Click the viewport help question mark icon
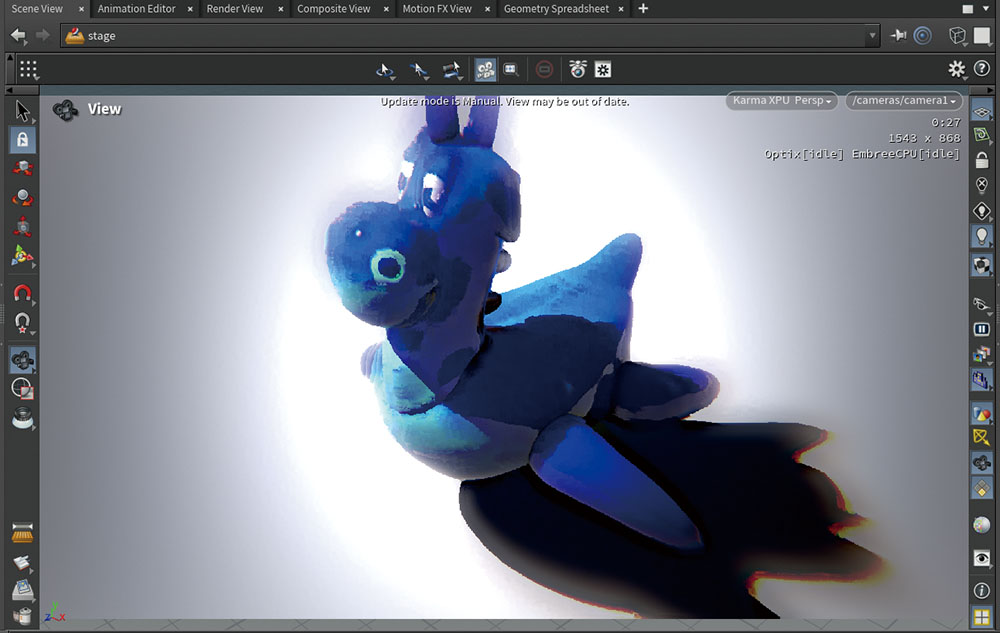The image size is (1000, 633). [x=981, y=69]
